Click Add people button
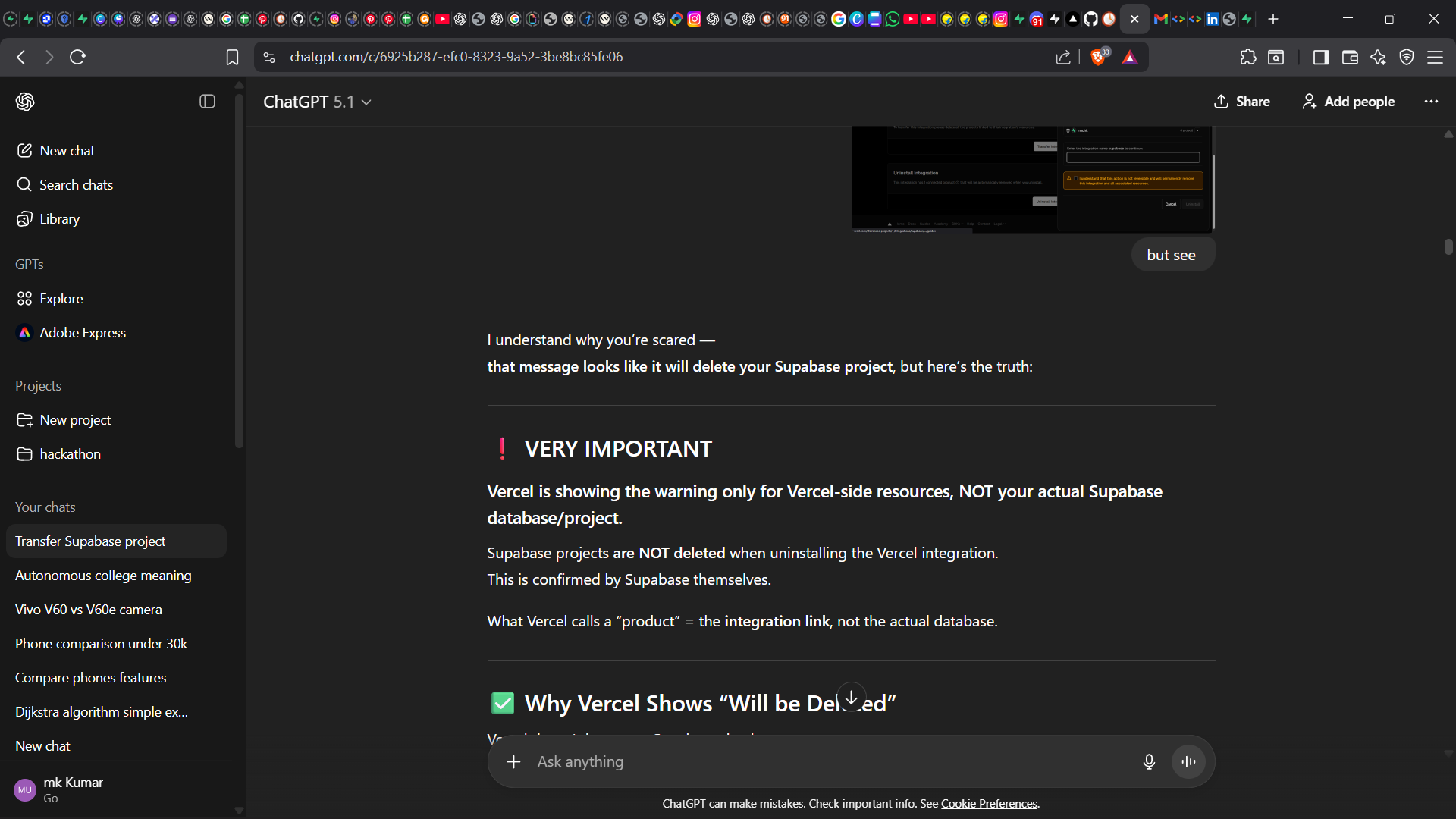Screen dimensions: 1456x819 coord(1348,101)
